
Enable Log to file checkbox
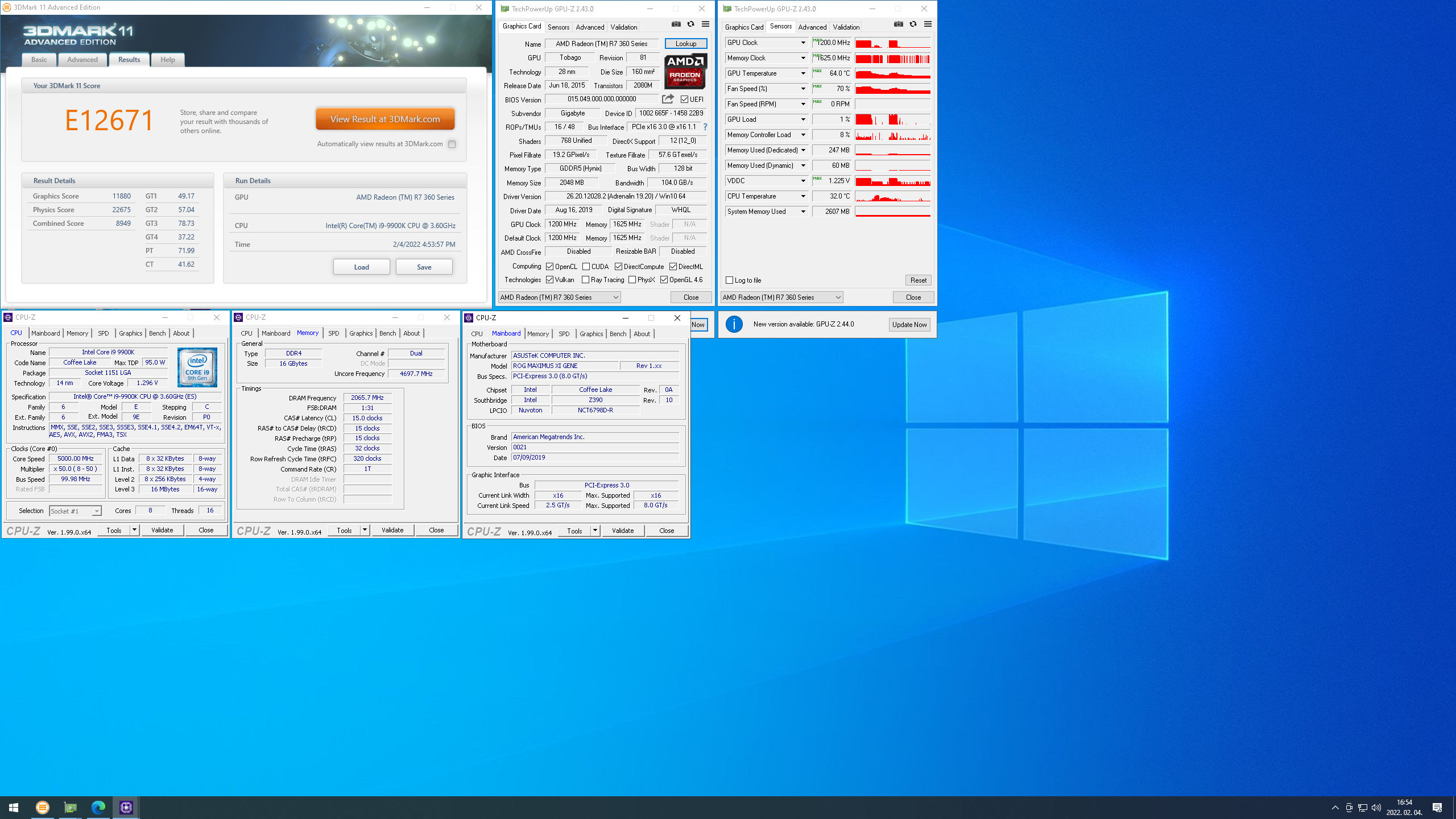click(730, 280)
